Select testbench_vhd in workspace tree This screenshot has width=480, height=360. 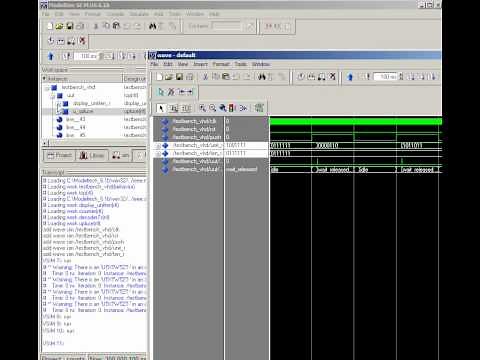pos(78,87)
